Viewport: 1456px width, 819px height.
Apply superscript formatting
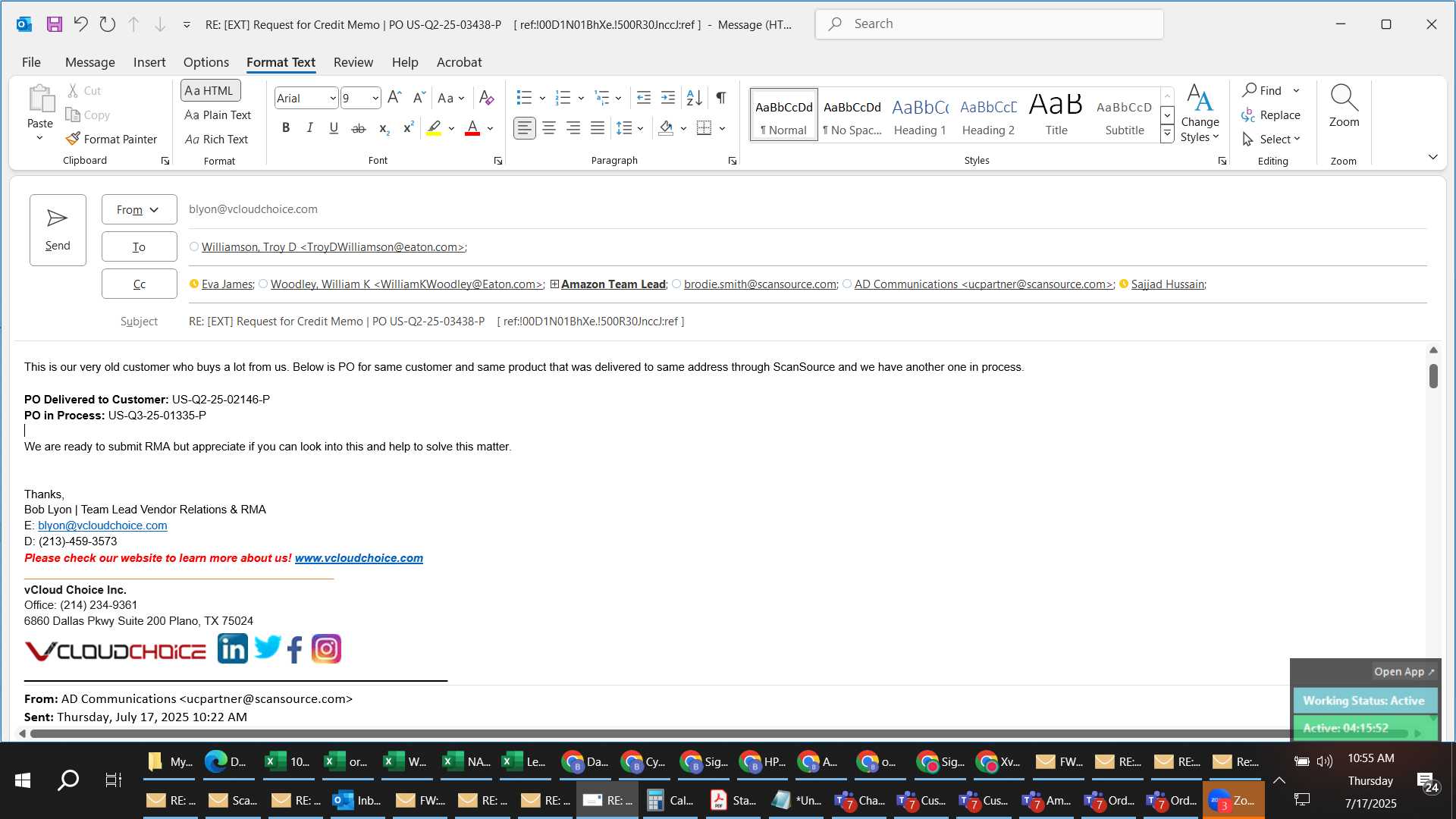click(408, 128)
